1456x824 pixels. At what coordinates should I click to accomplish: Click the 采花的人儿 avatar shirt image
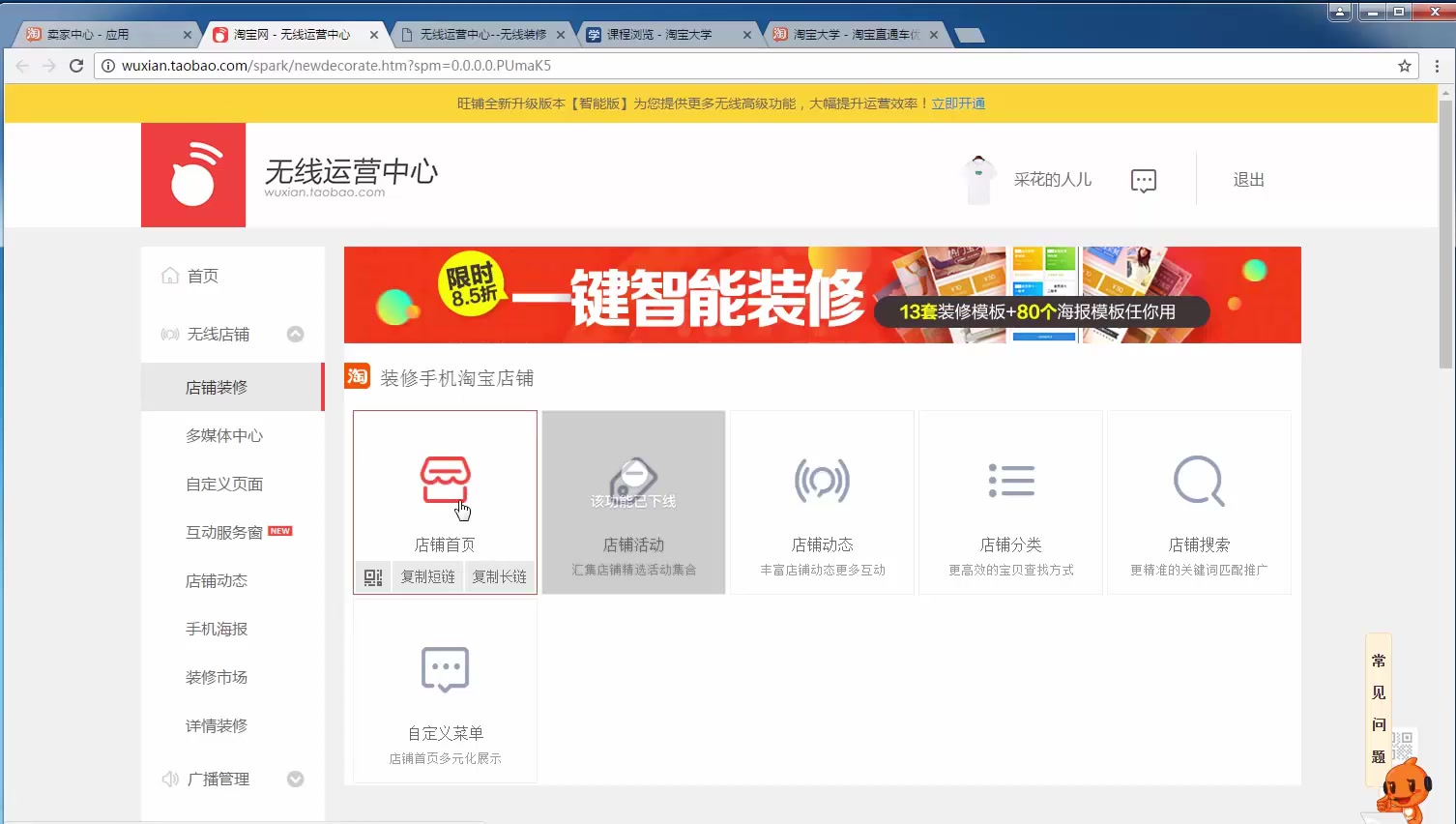(978, 180)
